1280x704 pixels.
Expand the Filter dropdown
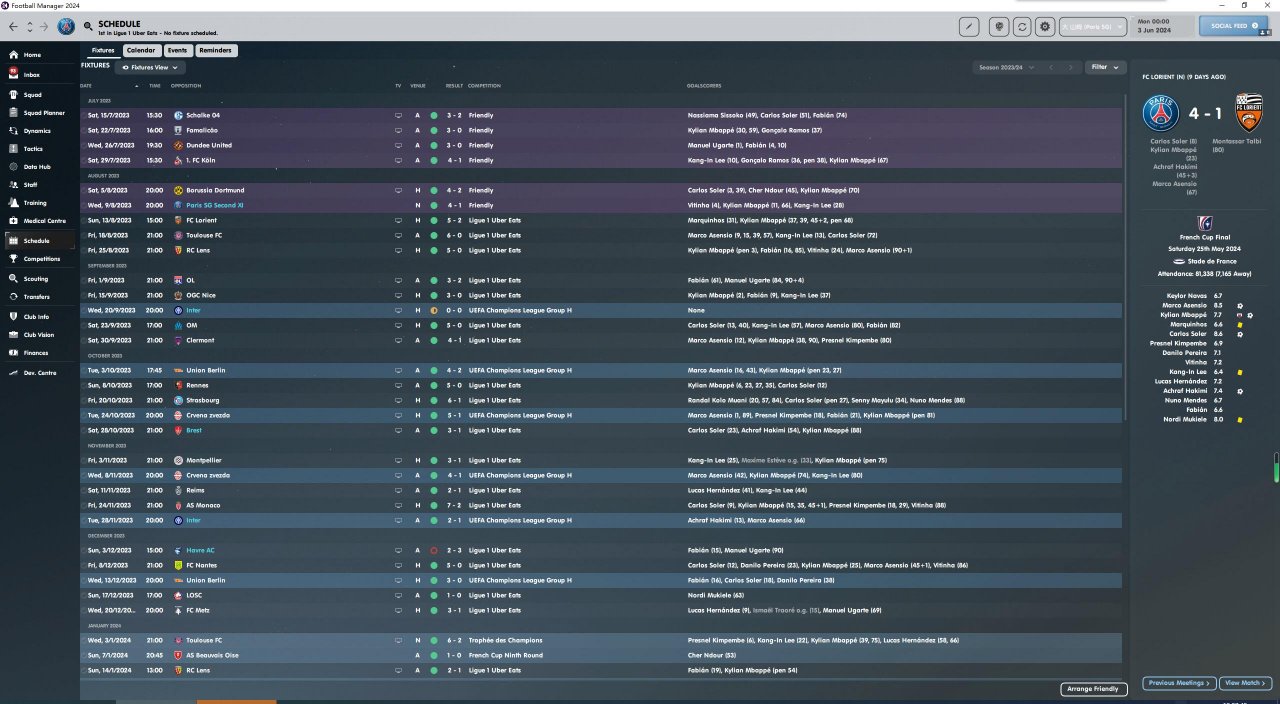coord(1105,67)
